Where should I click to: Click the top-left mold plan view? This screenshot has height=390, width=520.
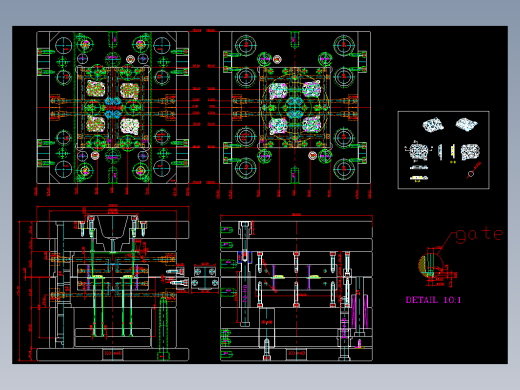tap(113, 107)
